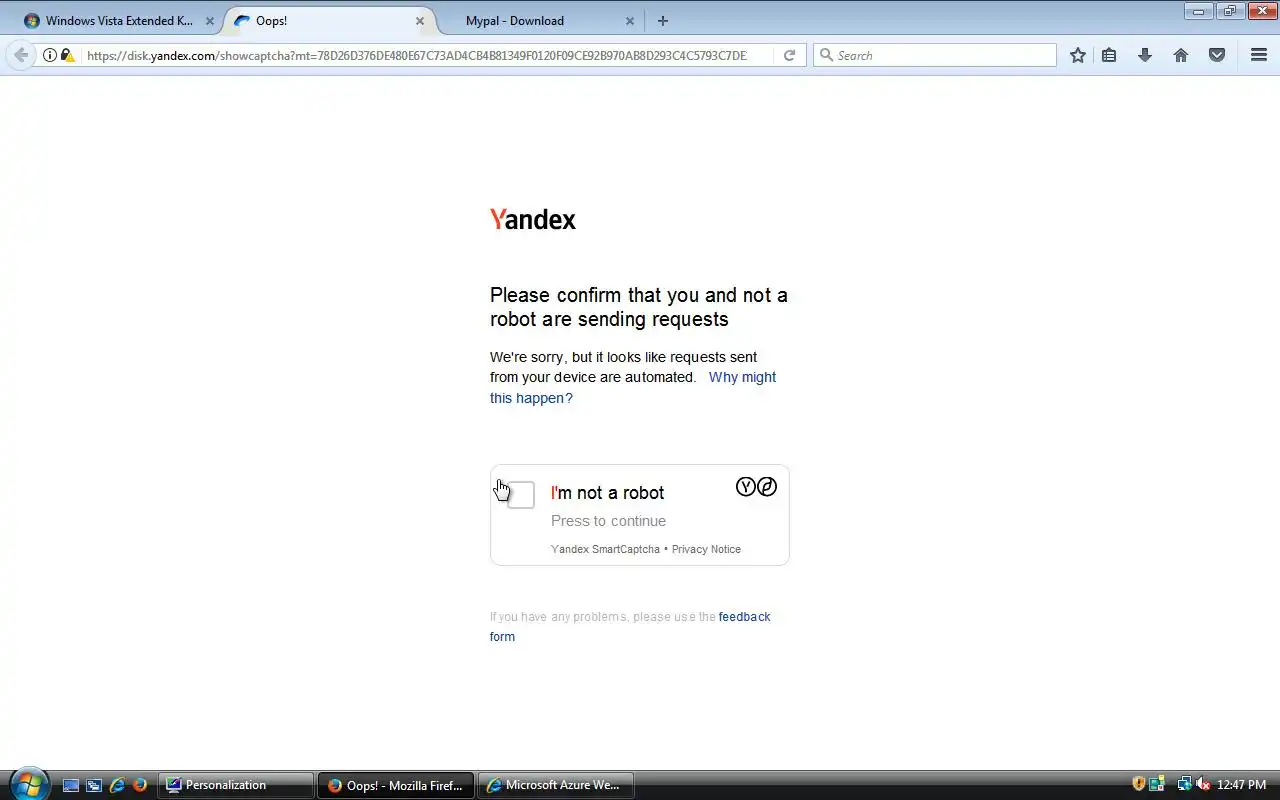The width and height of the screenshot is (1280, 800).
Task: Restore down the Firefox window
Action: [1229, 11]
